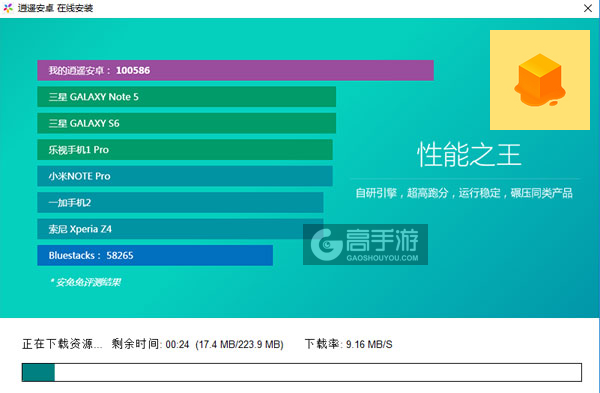Select the 索尼 Xperia Z4 bar

tap(180, 229)
